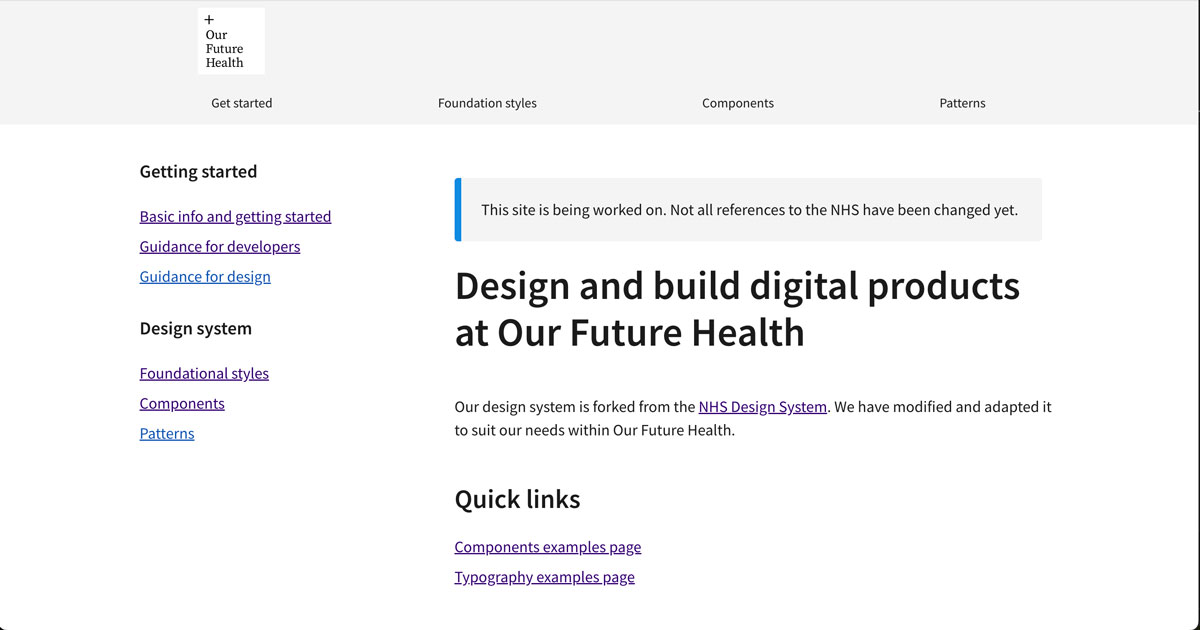Open the Get started nav item
Image resolution: width=1200 pixels, height=630 pixels.
(x=241, y=103)
